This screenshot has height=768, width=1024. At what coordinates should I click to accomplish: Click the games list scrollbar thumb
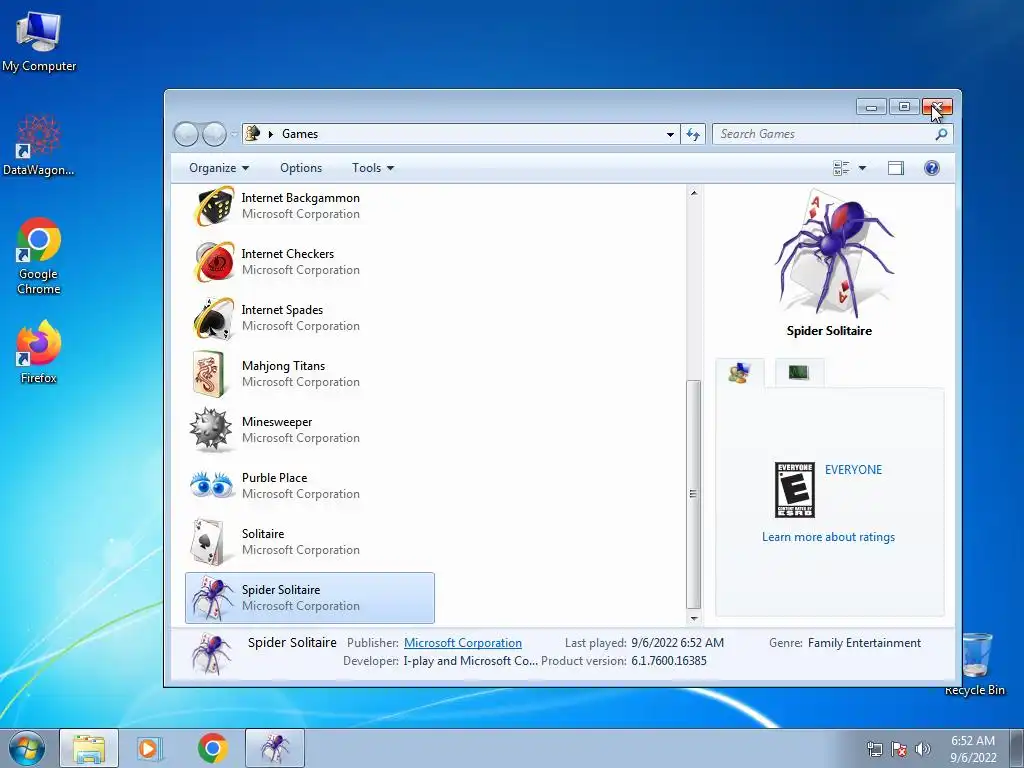tap(694, 494)
